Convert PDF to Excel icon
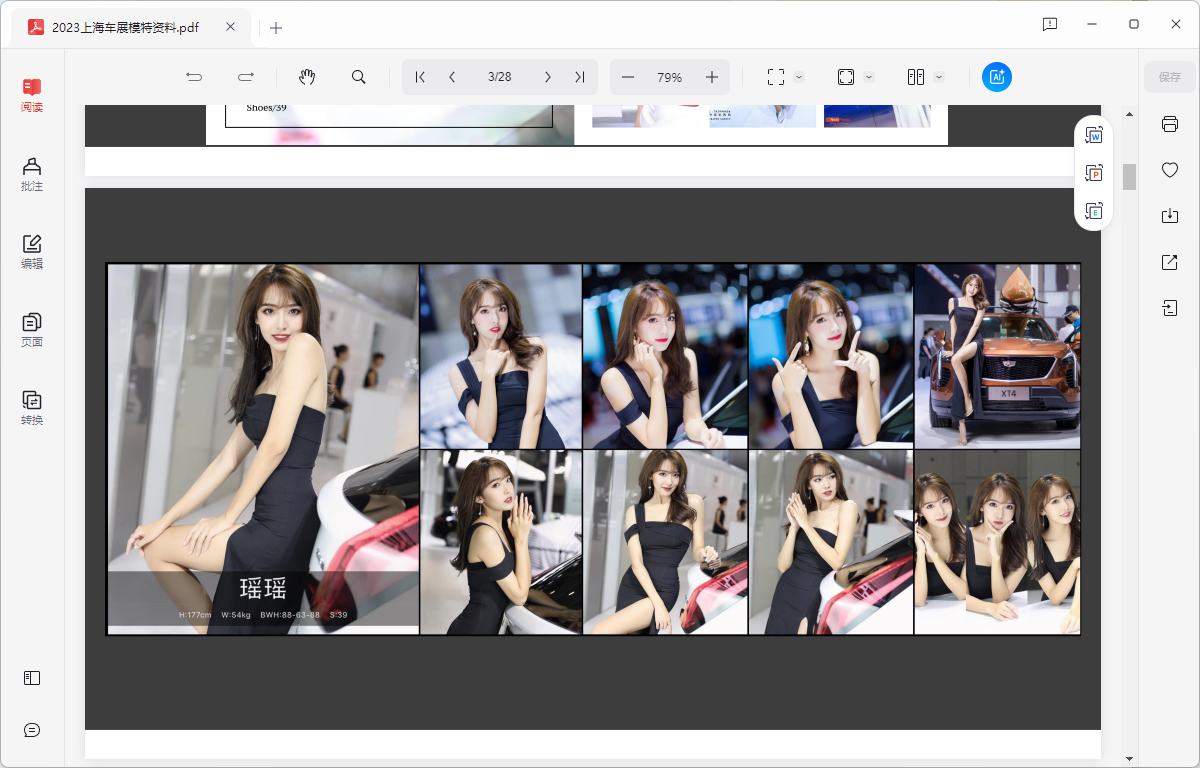The height and width of the screenshot is (768, 1200). pyautogui.click(x=1094, y=211)
